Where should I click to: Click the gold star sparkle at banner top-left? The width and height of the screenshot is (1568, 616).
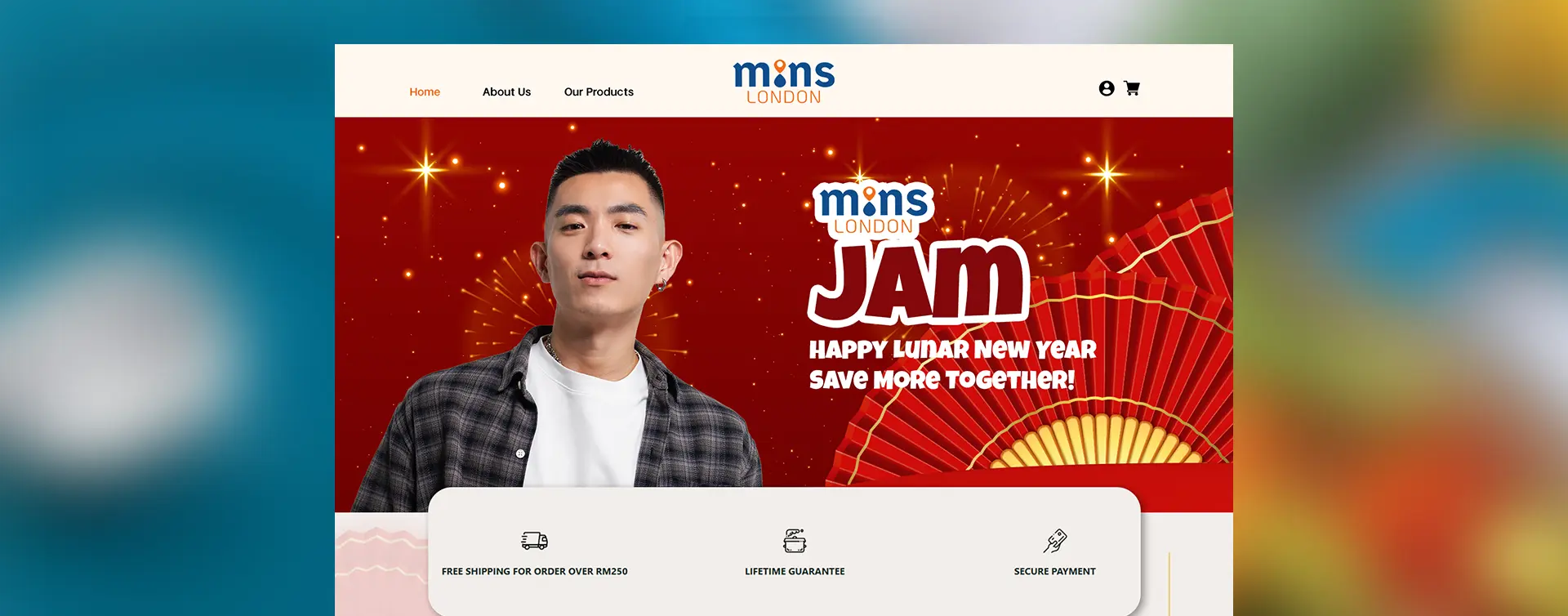tap(426, 170)
